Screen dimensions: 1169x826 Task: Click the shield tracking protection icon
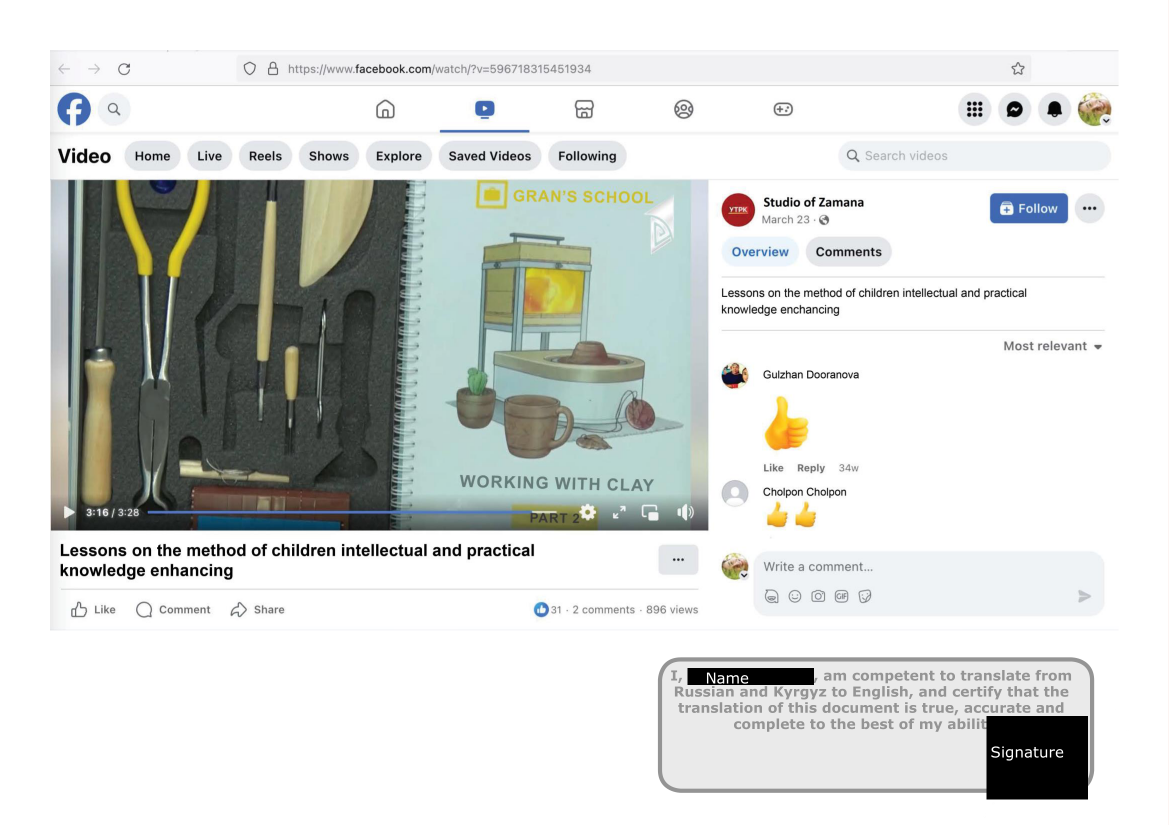(250, 69)
